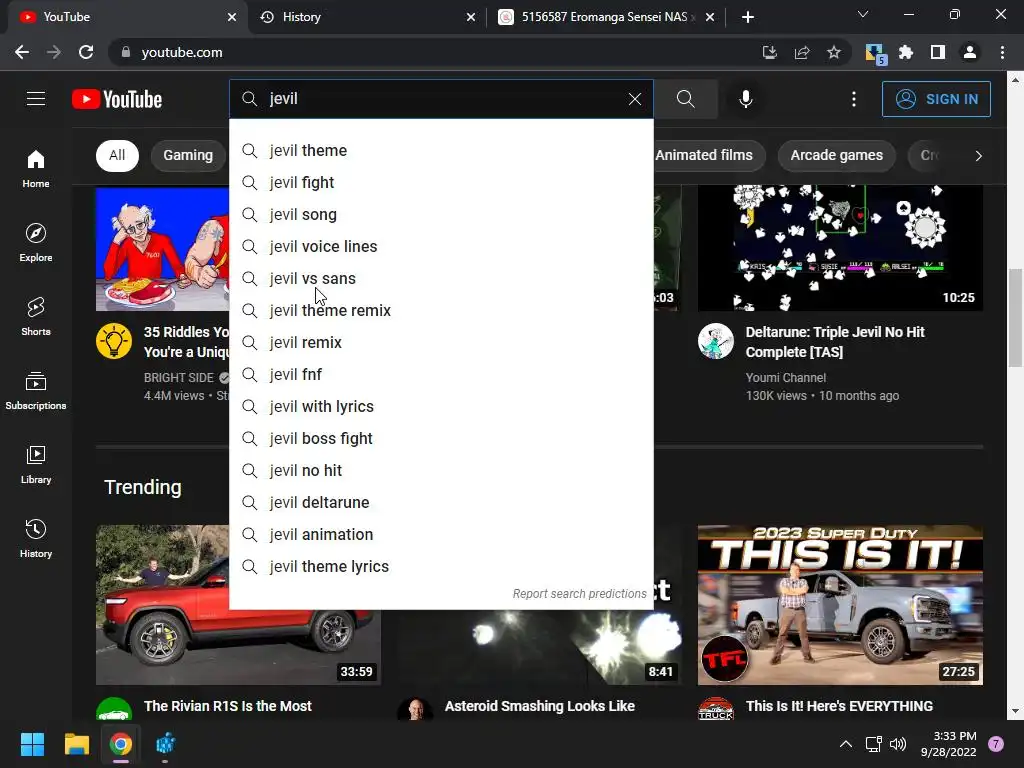Screen dimensions: 1024x768
Task: Choose suggestion 'jevil boss fight'
Action: click(x=441, y=438)
